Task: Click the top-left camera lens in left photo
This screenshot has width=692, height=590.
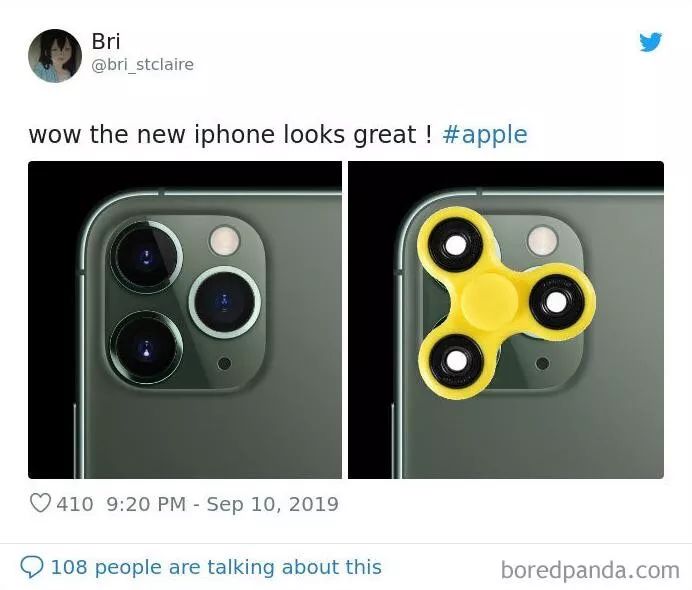Action: 146,257
